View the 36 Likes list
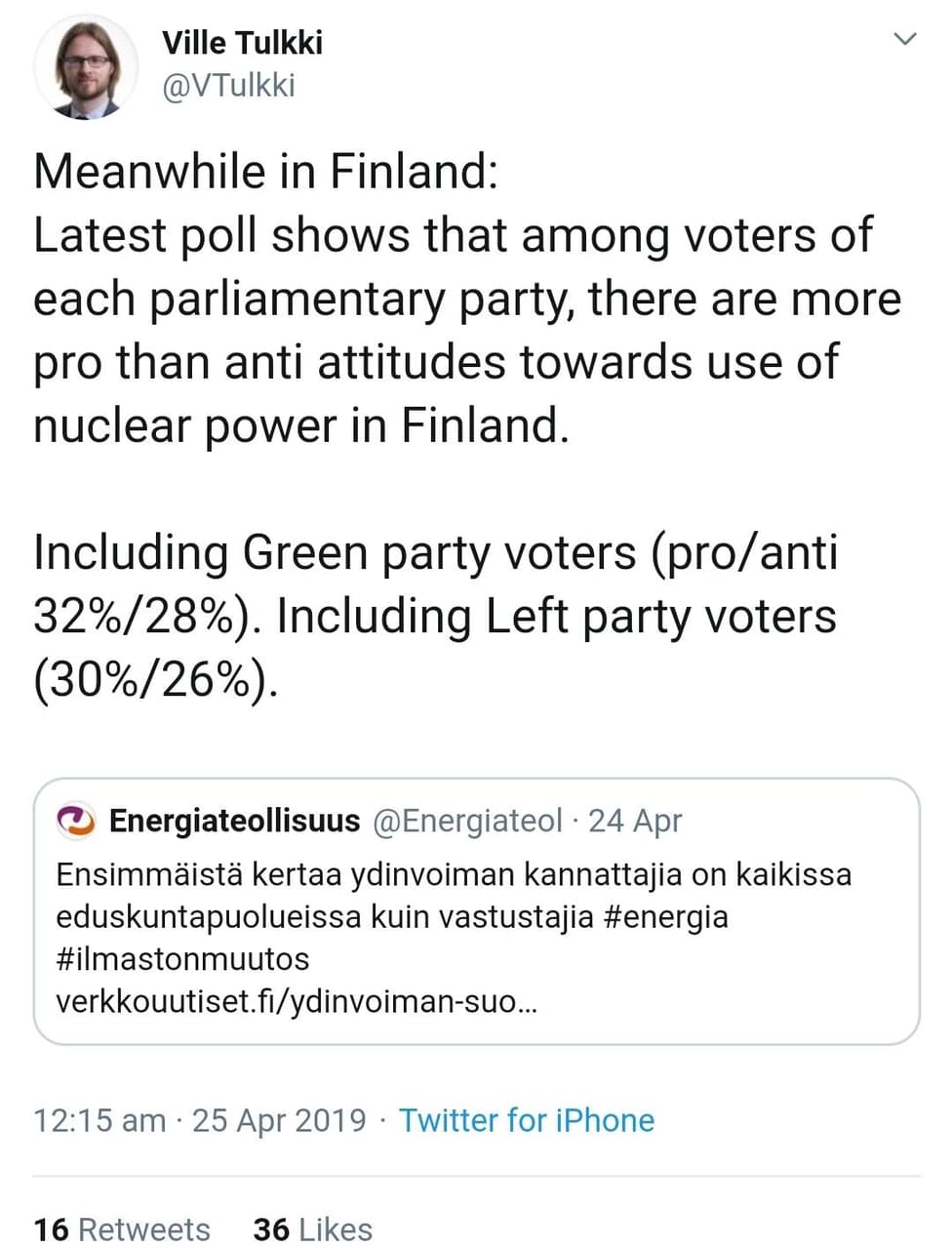The width and height of the screenshot is (952, 1249). pyautogui.click(x=313, y=1229)
